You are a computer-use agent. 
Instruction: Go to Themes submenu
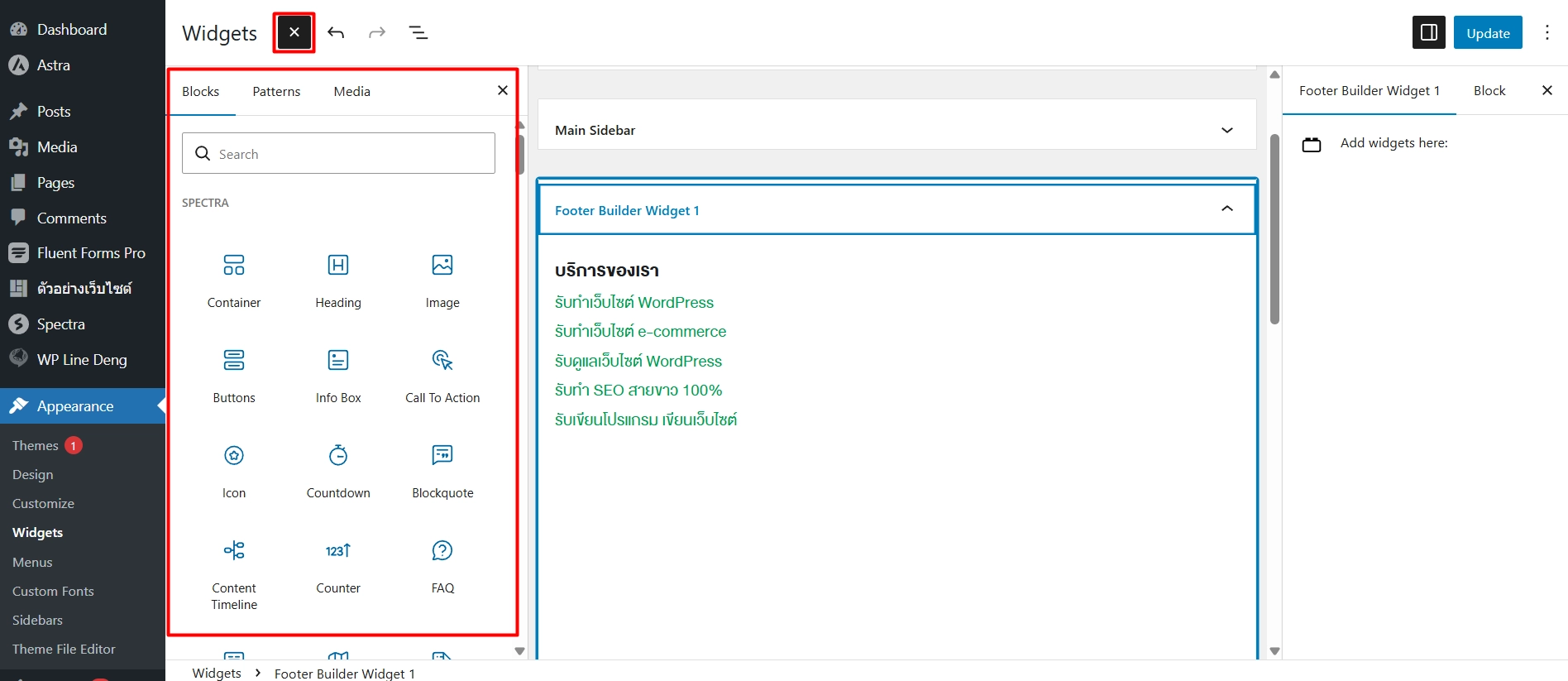pos(36,445)
